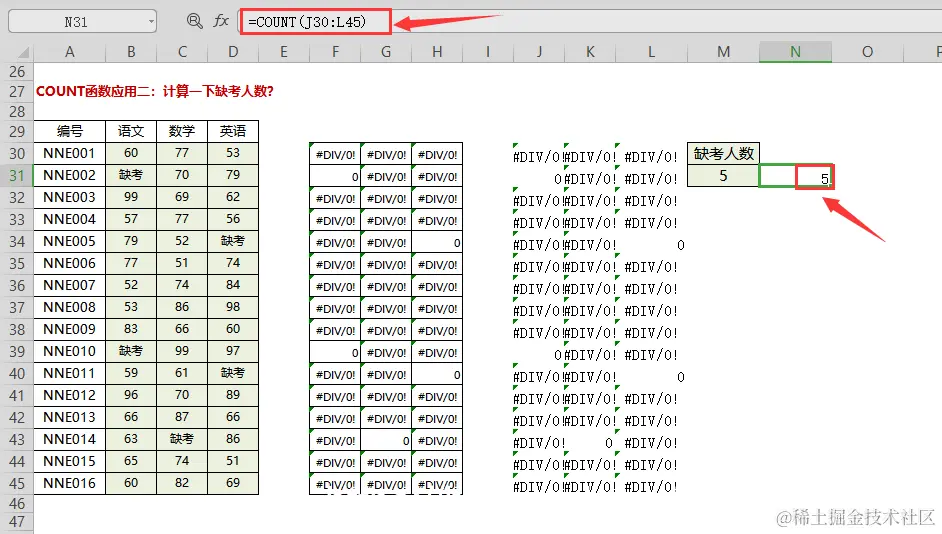Click cell M31 showing 5
Image resolution: width=942 pixels, height=534 pixels.
pyautogui.click(x=723, y=176)
